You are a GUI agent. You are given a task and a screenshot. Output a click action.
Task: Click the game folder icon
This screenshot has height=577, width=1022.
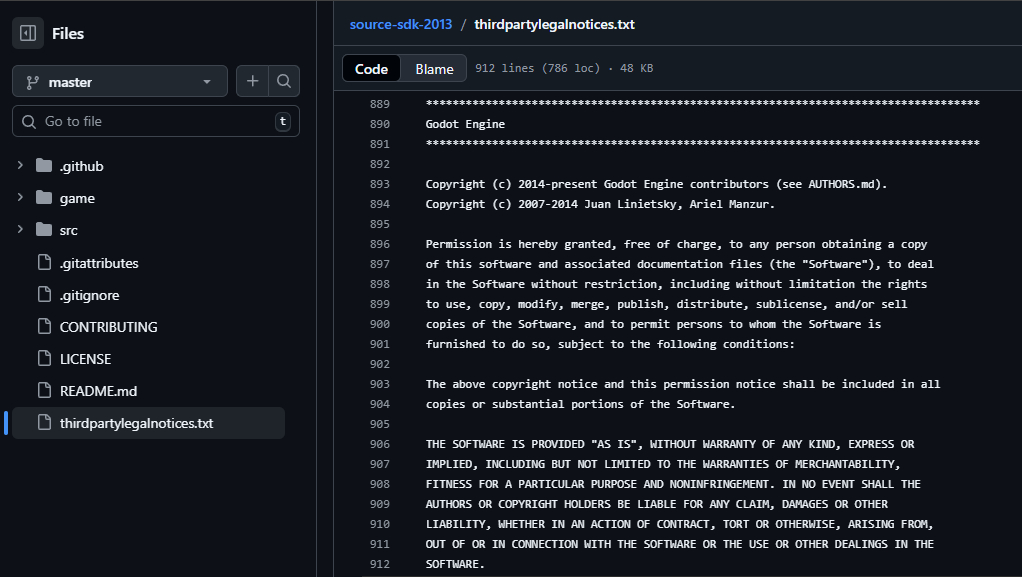pos(44,198)
